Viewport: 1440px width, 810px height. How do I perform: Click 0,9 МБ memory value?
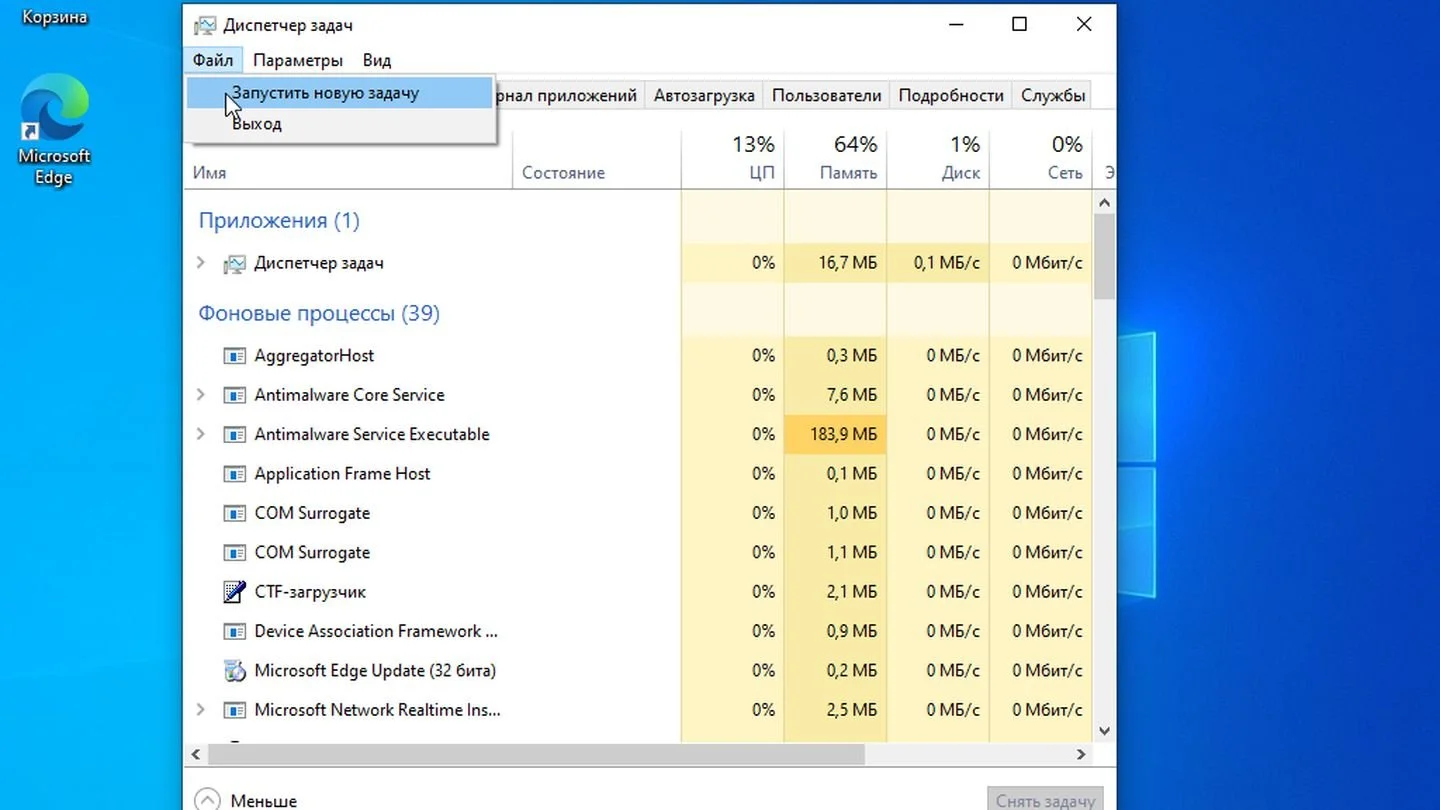coord(852,631)
